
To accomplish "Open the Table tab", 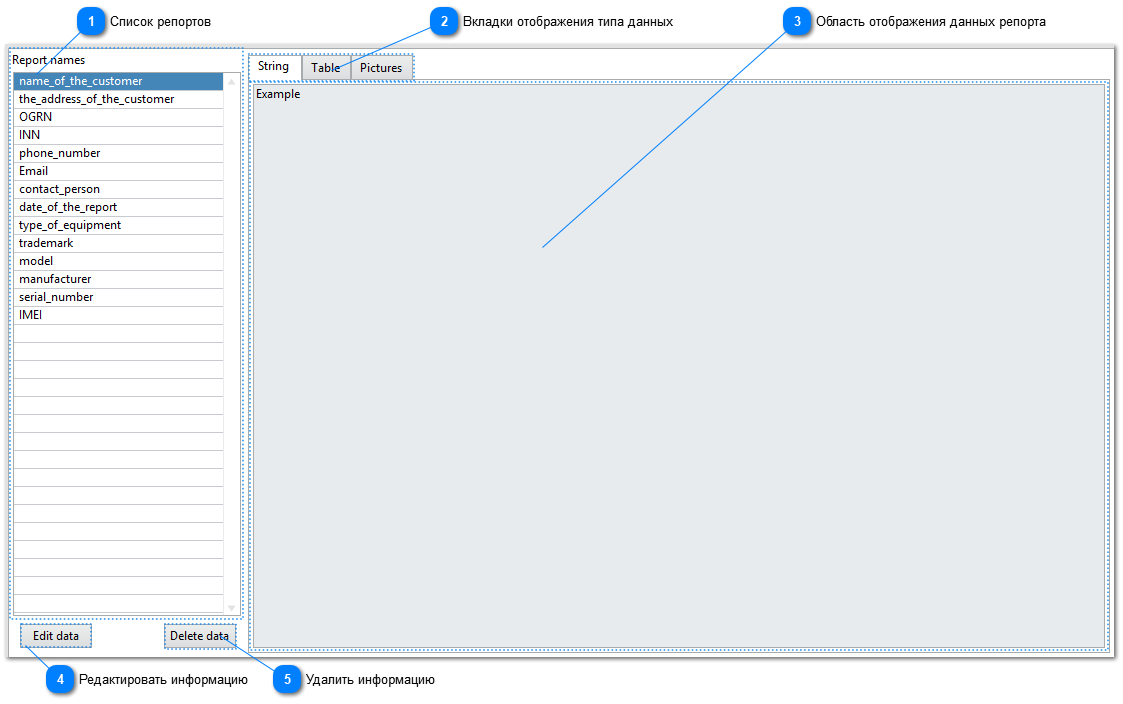I will click(325, 68).
